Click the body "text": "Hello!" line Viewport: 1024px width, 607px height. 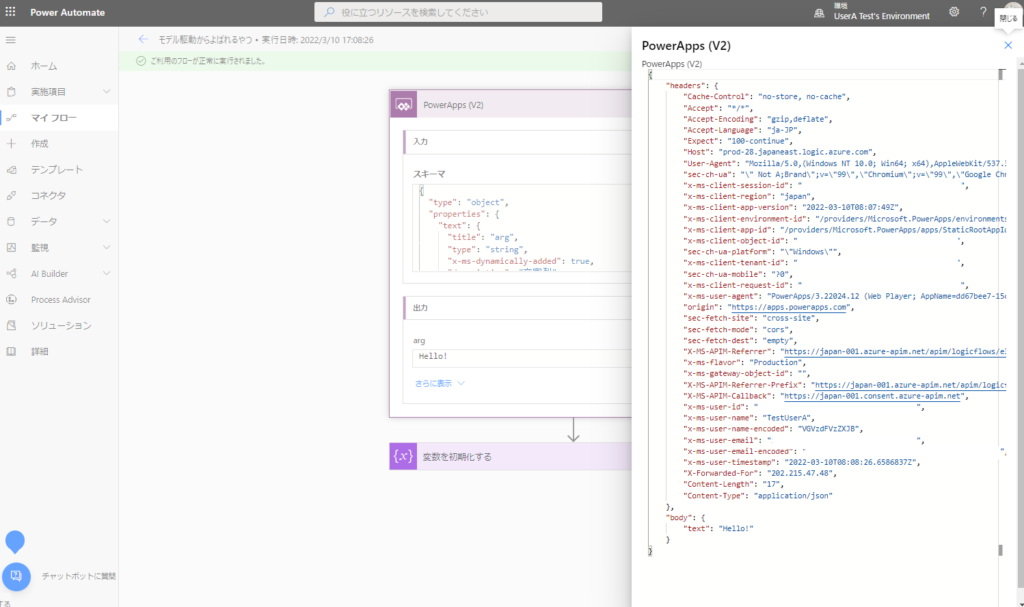pyautogui.click(x=718, y=529)
